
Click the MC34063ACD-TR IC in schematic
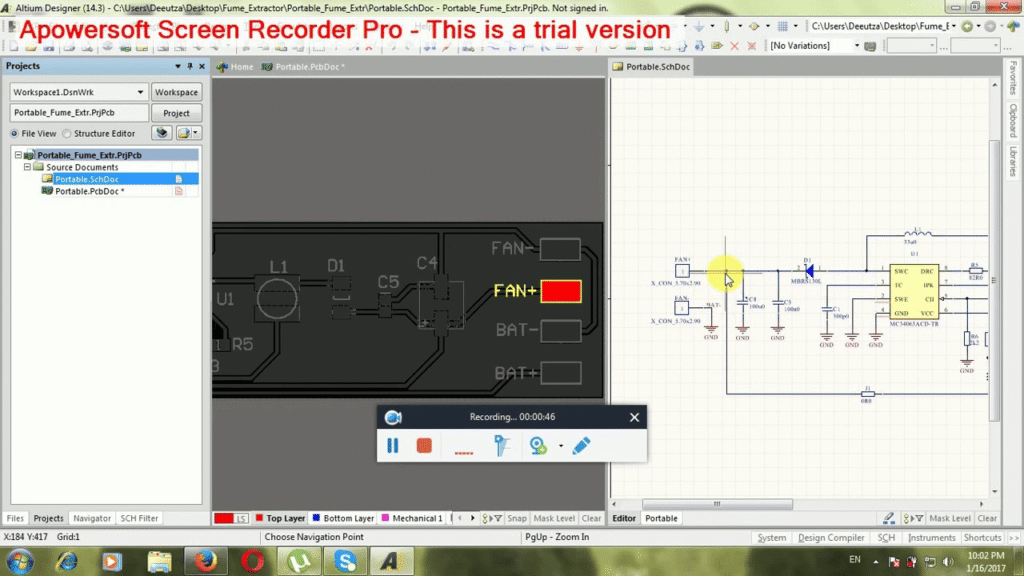coord(914,291)
